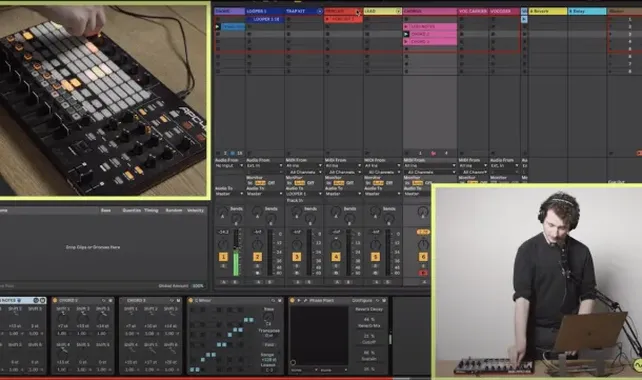The width and height of the screenshot is (642, 380).
Task: Click the Fold button in C Minor device
Action: 269,345
